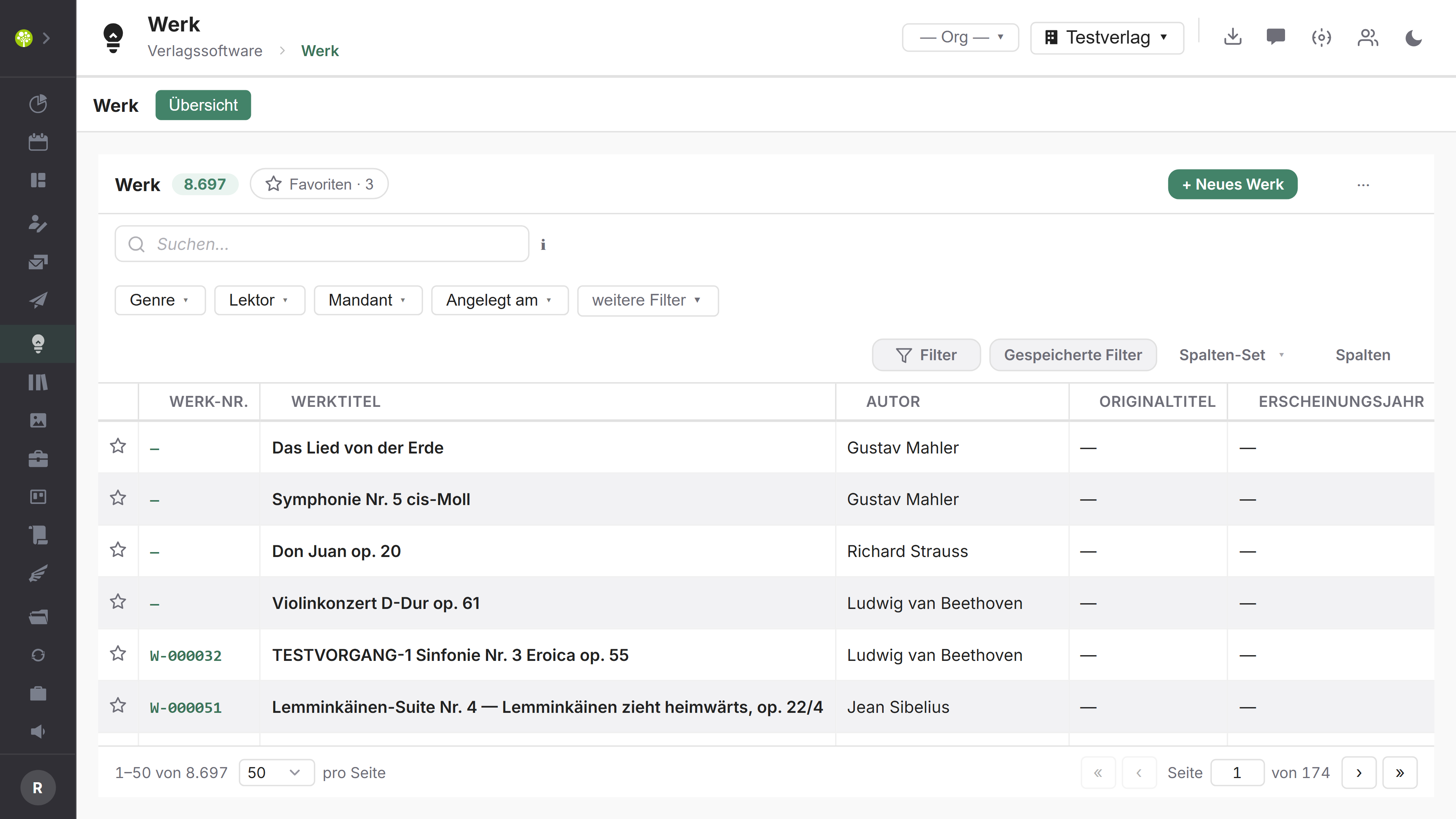Image resolution: width=1456 pixels, height=819 pixels.
Task: Click the Filter button
Action: coord(926,355)
